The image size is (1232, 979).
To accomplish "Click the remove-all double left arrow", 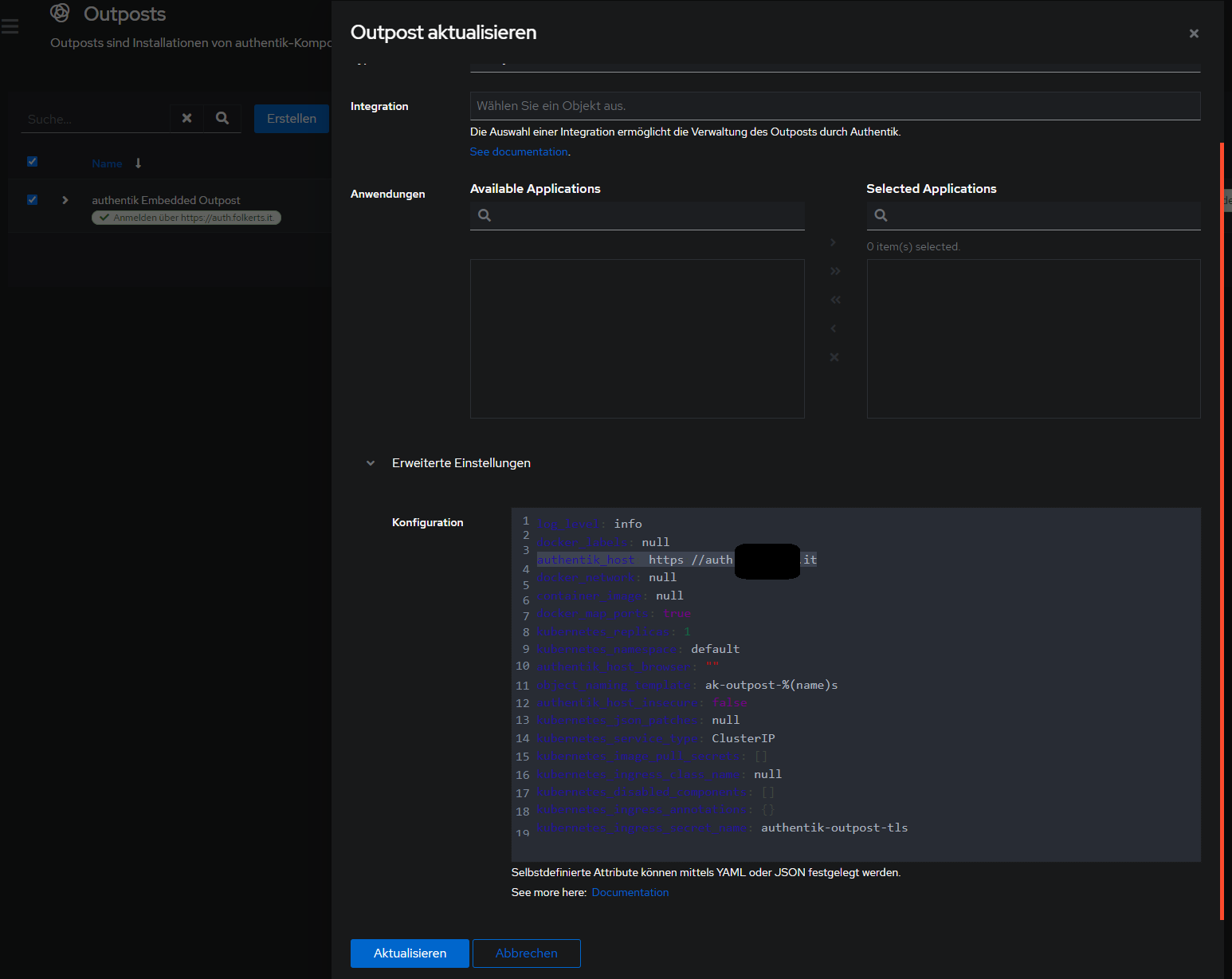I will [834, 300].
